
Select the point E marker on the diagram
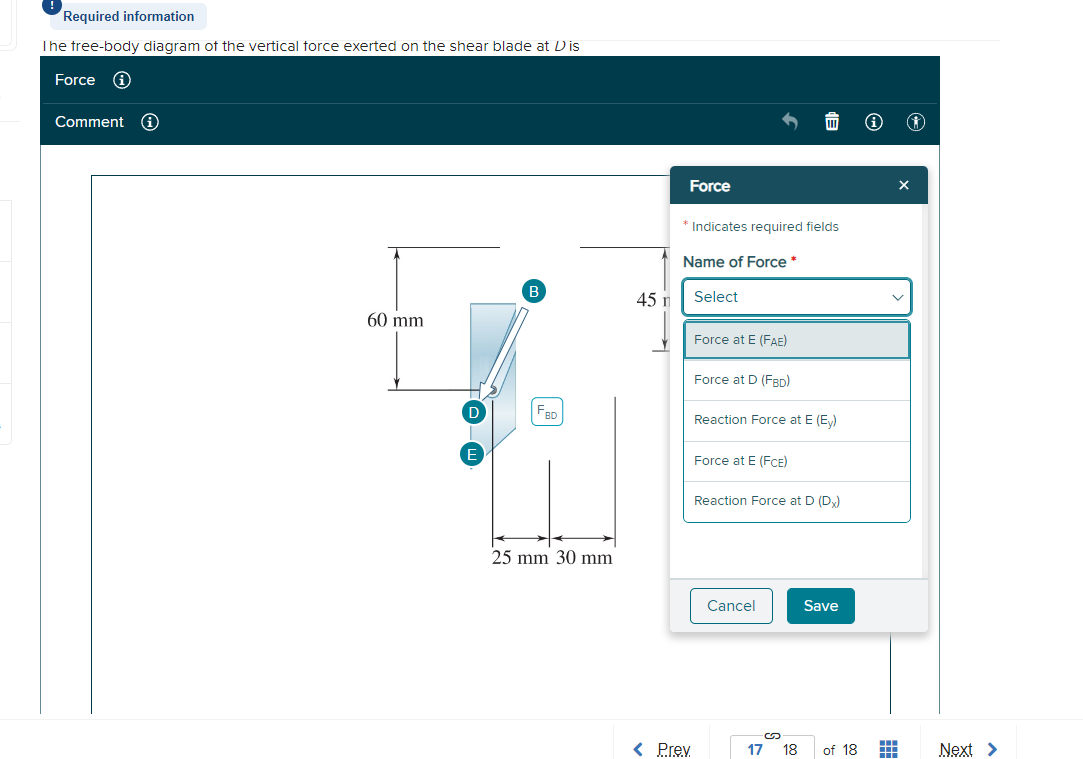tap(471, 454)
